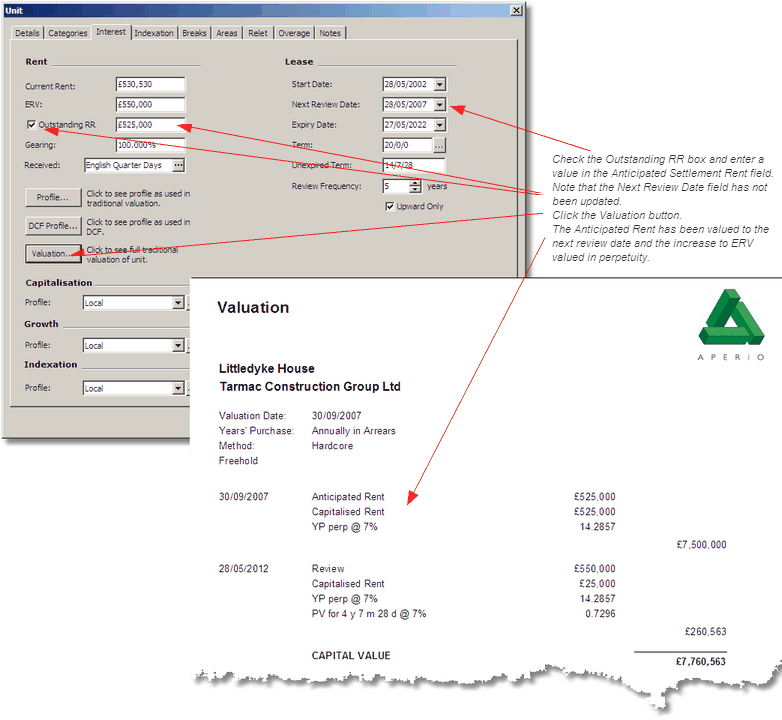Select the Interest tab
The height and width of the screenshot is (720, 782).
(x=111, y=32)
